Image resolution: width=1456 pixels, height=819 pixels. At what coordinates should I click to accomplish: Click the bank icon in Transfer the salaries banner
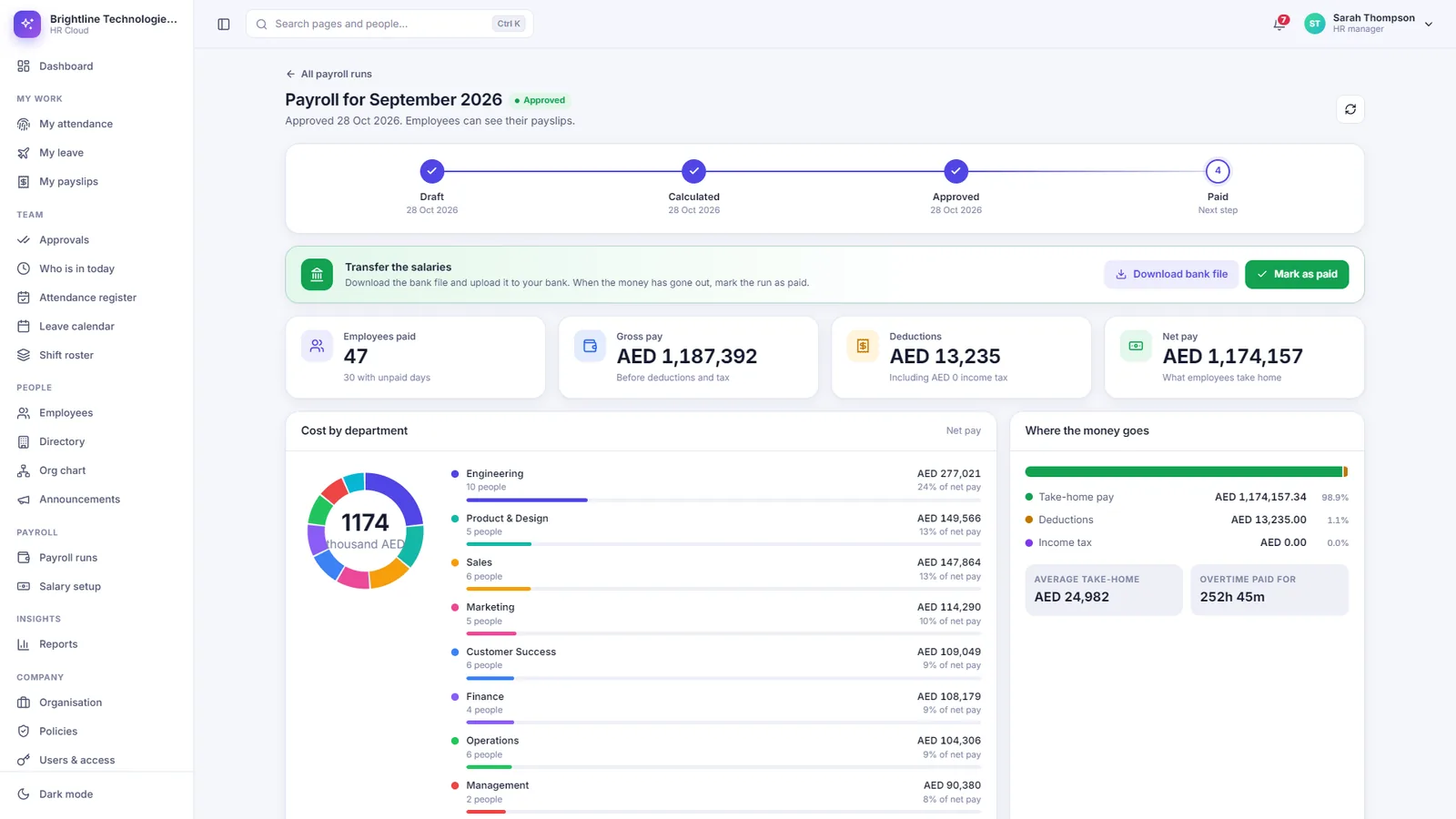(317, 274)
